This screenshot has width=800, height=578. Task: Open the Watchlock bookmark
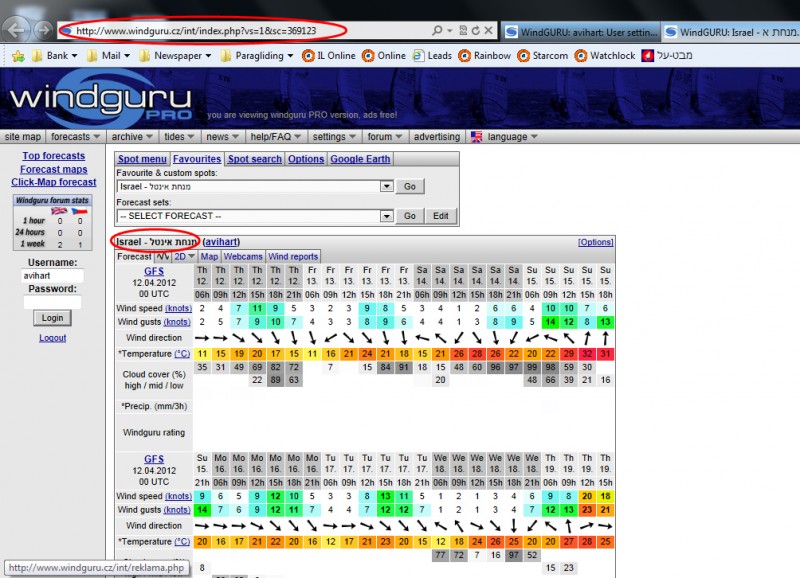tap(605, 56)
